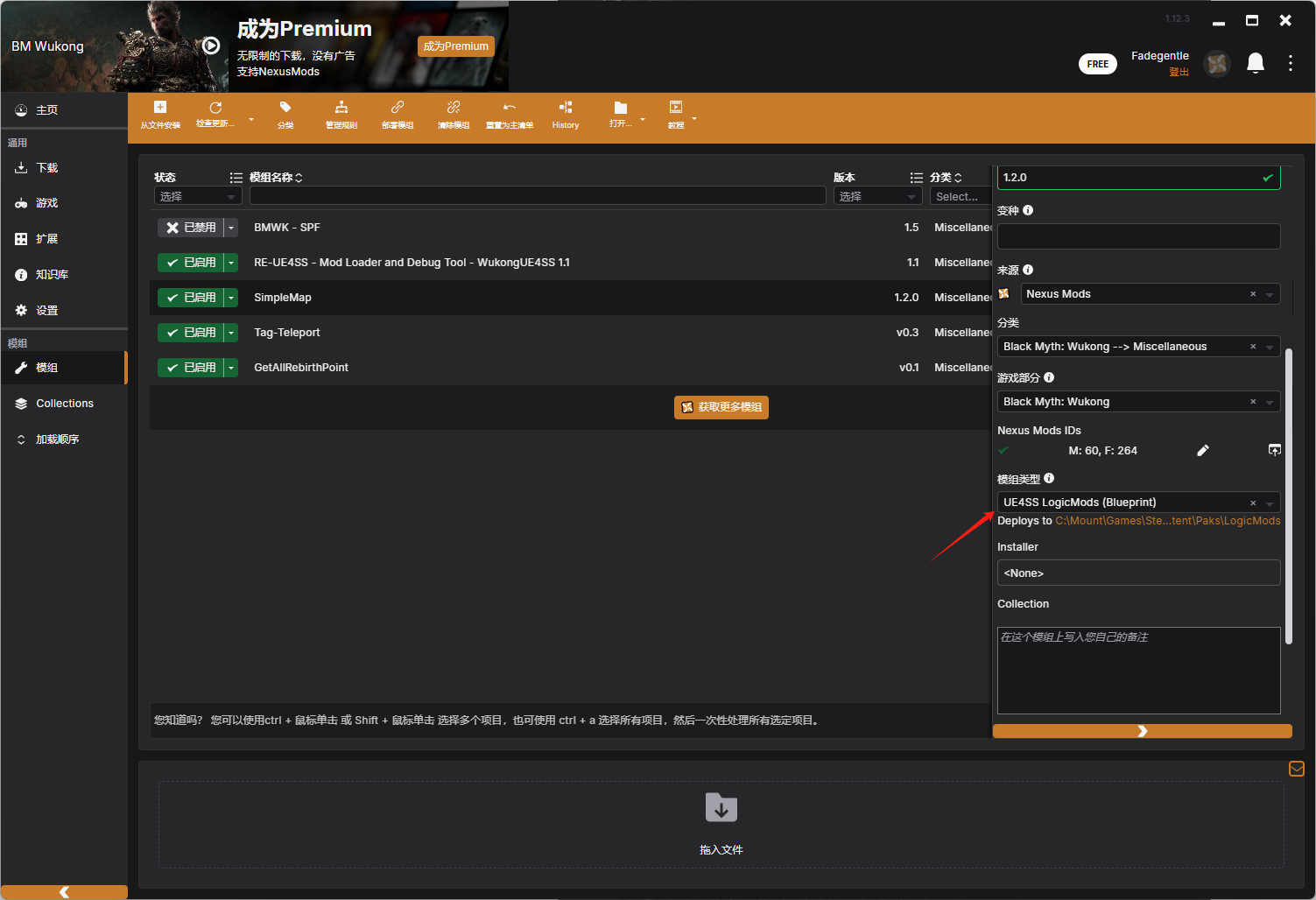
Task: Click the 拖入文件 drop file area
Action: click(x=721, y=825)
